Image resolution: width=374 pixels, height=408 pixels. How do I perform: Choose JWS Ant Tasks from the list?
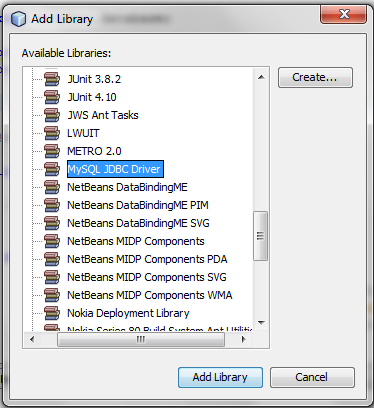tap(103, 115)
